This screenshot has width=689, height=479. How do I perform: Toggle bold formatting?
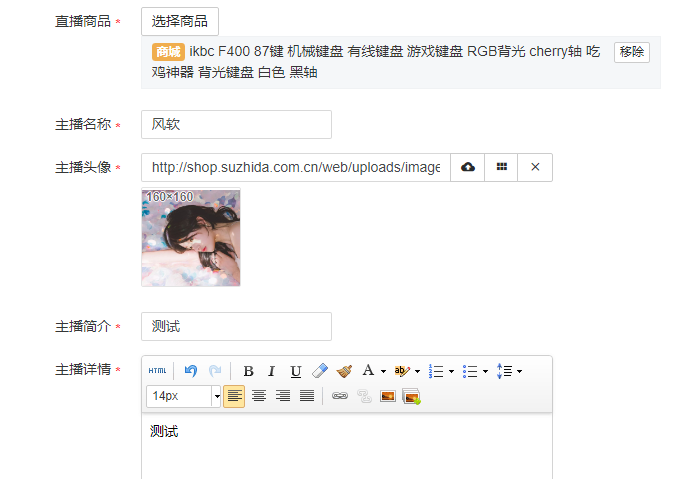click(248, 371)
